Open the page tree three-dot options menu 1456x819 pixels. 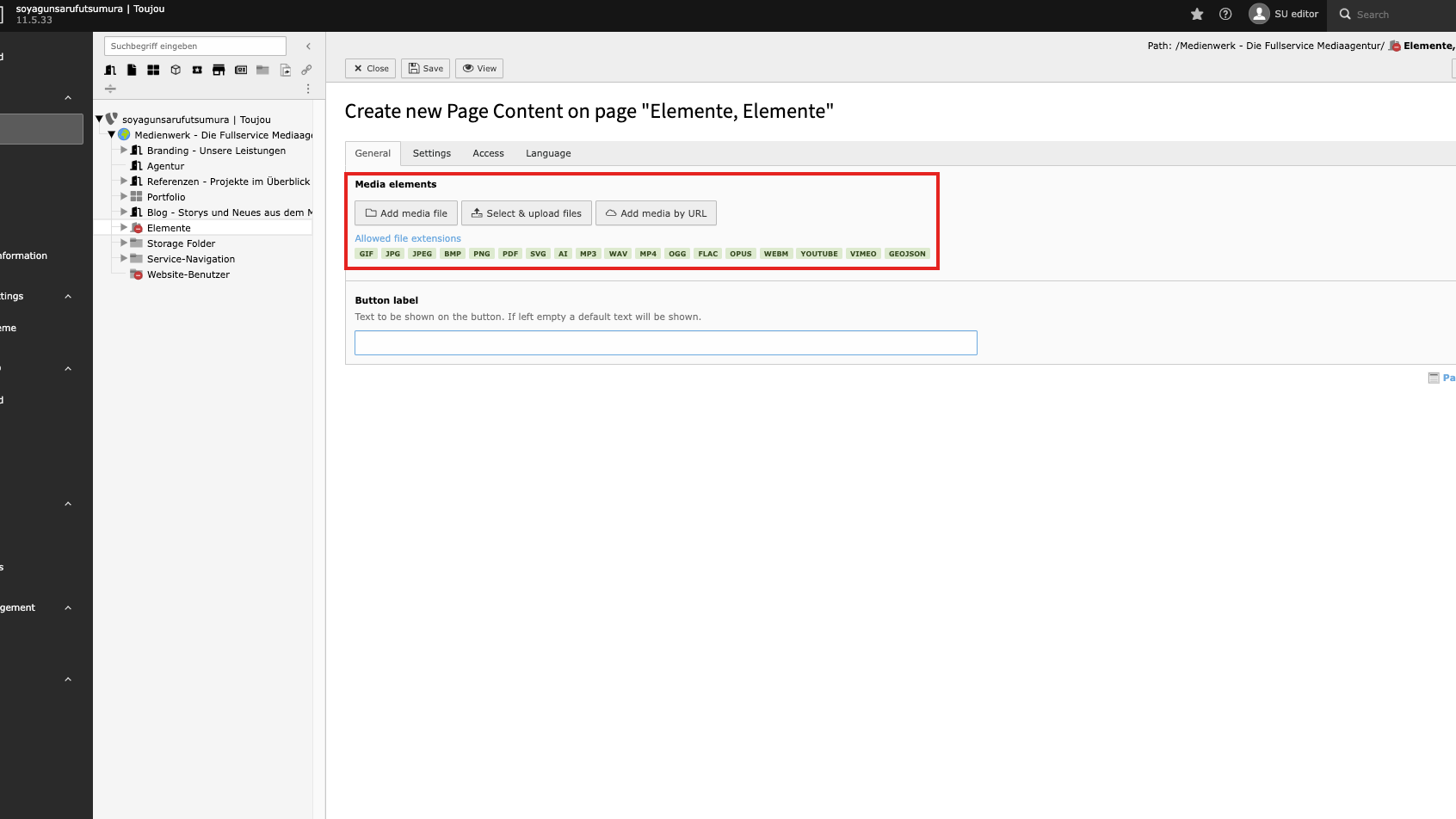click(x=308, y=89)
